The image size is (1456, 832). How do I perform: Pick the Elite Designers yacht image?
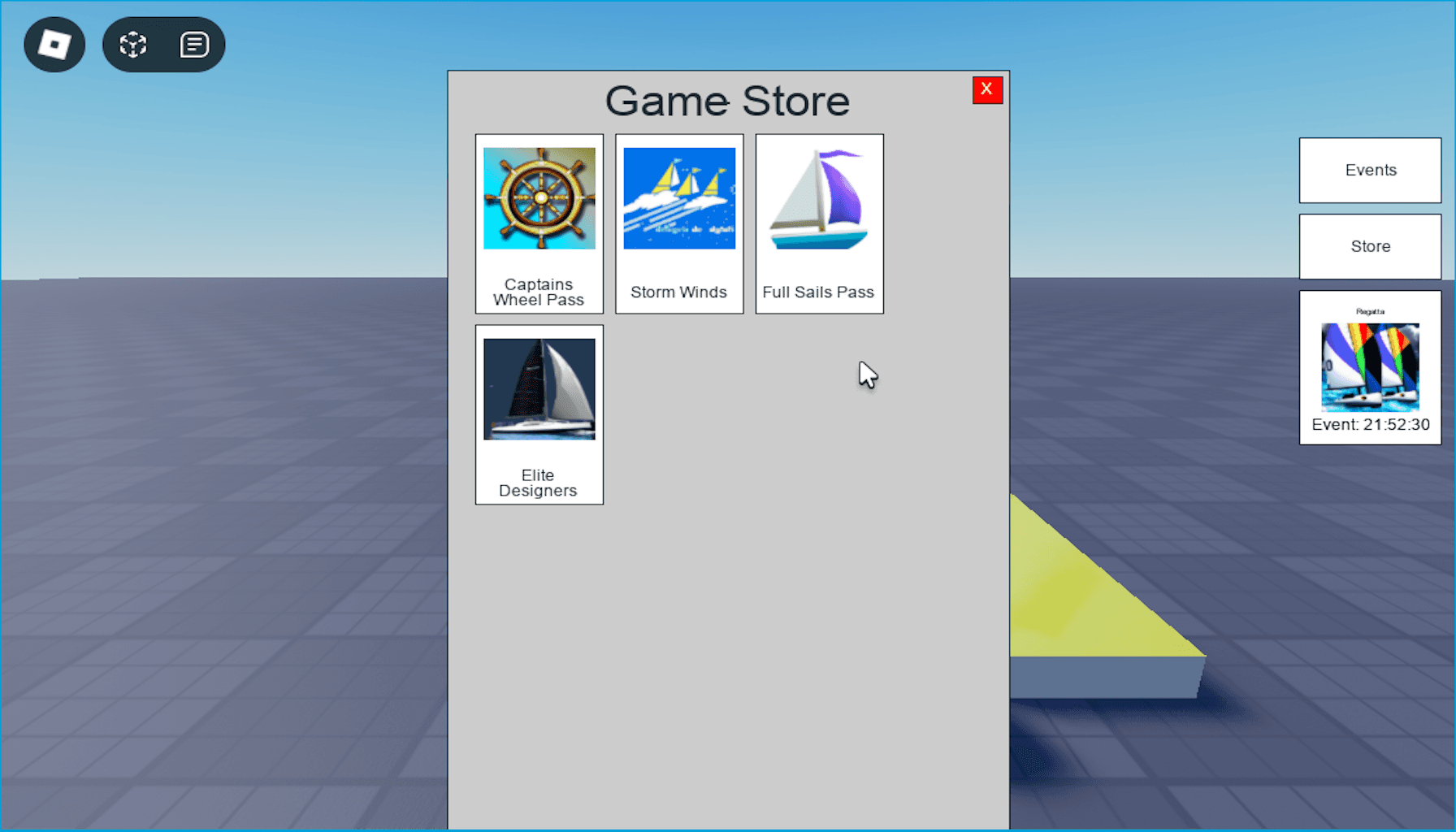tap(539, 389)
